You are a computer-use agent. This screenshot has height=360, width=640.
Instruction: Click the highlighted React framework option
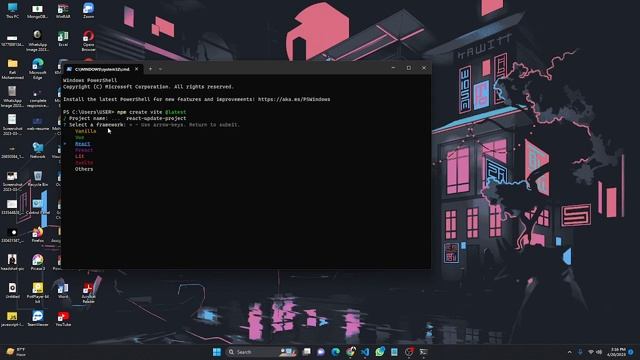tap(82, 144)
